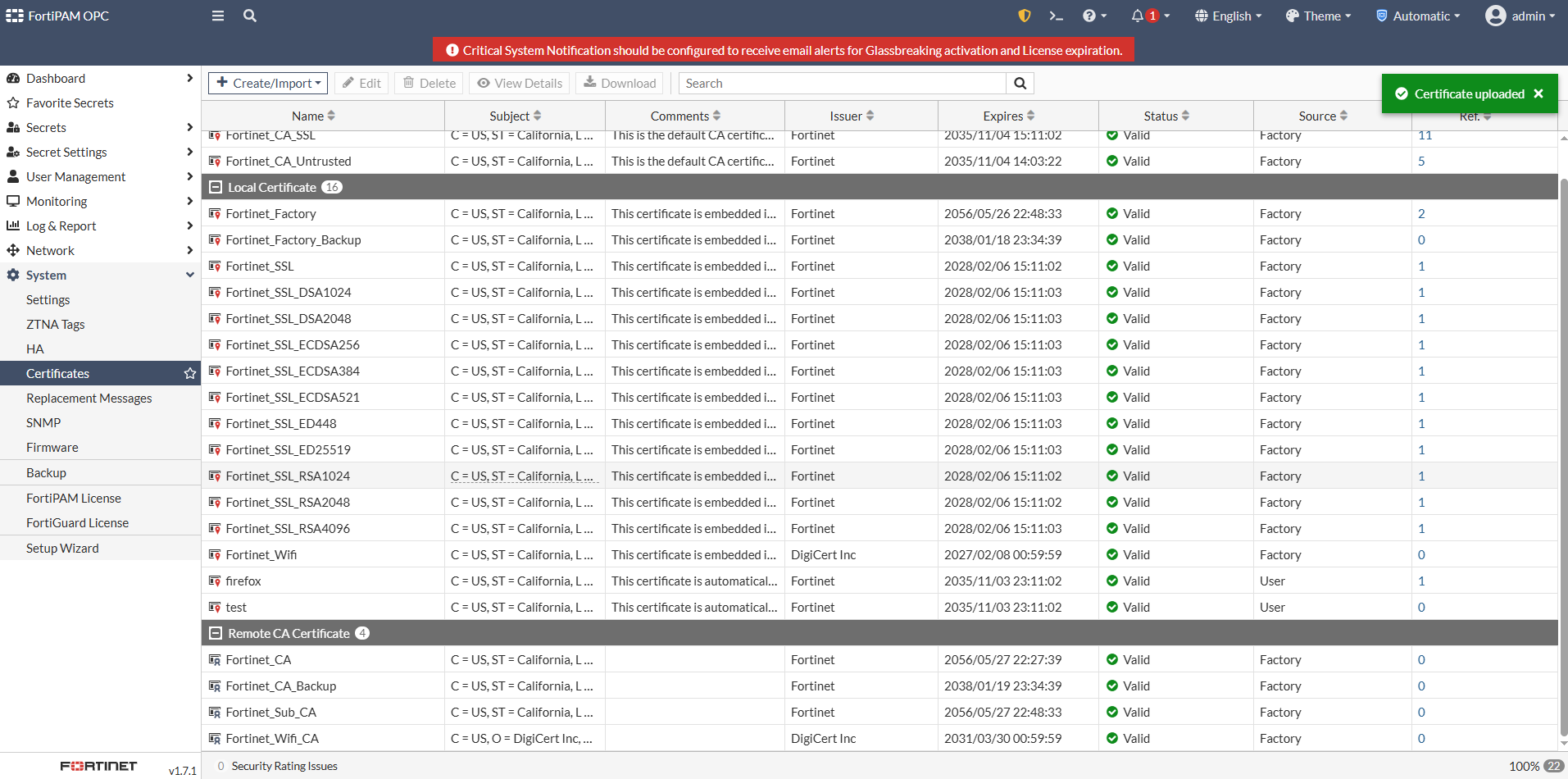Viewport: 1568px width, 779px height.
Task: Open the Firmware page
Action: pyautogui.click(x=52, y=447)
